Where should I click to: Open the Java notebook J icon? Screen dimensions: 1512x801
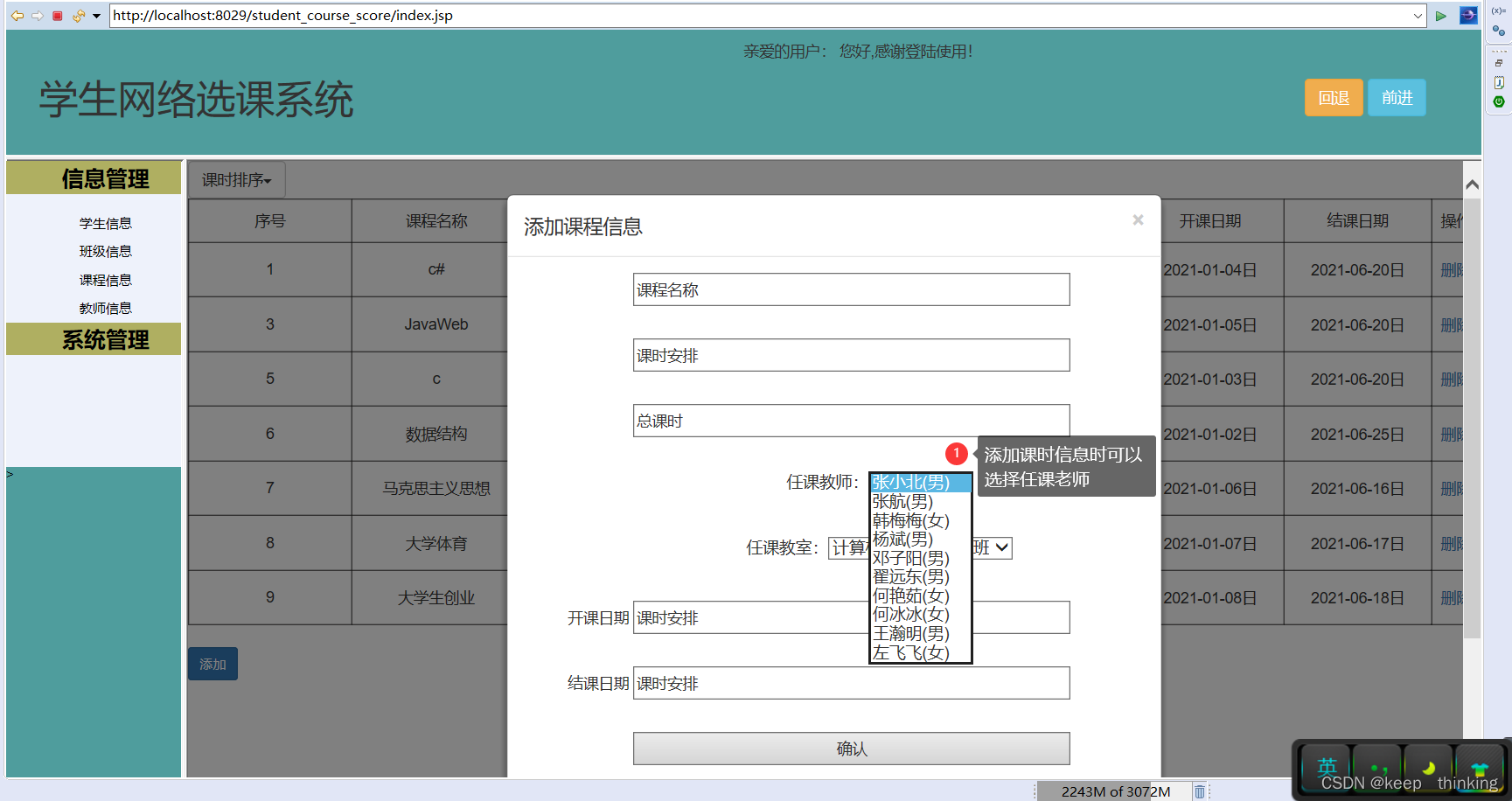click(x=1499, y=82)
